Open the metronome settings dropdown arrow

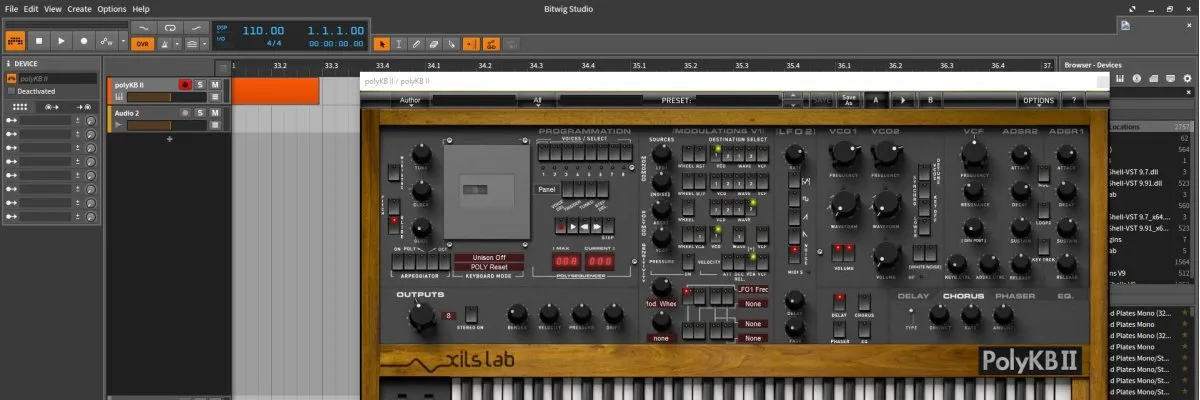(x=177, y=44)
